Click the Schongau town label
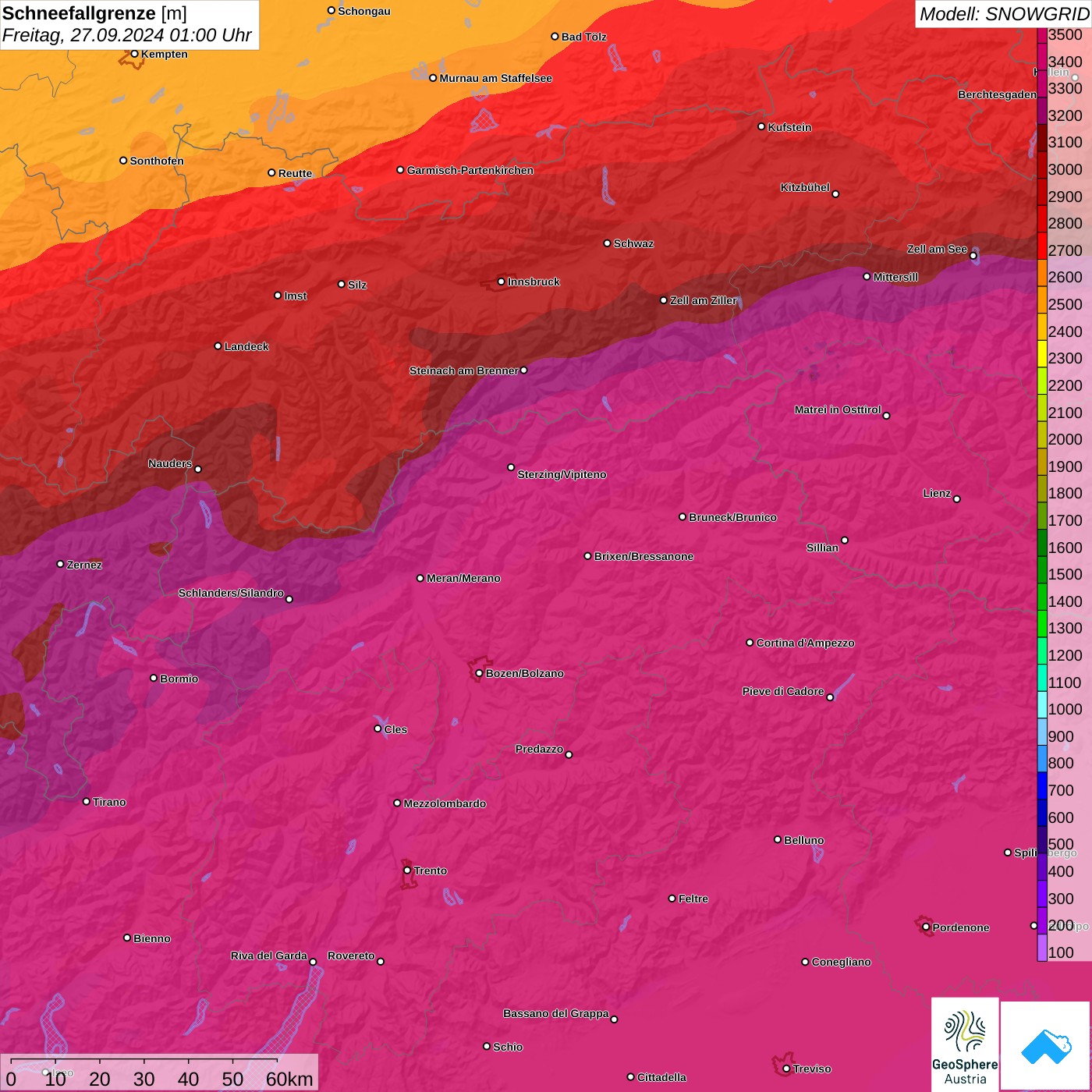 pos(364,11)
